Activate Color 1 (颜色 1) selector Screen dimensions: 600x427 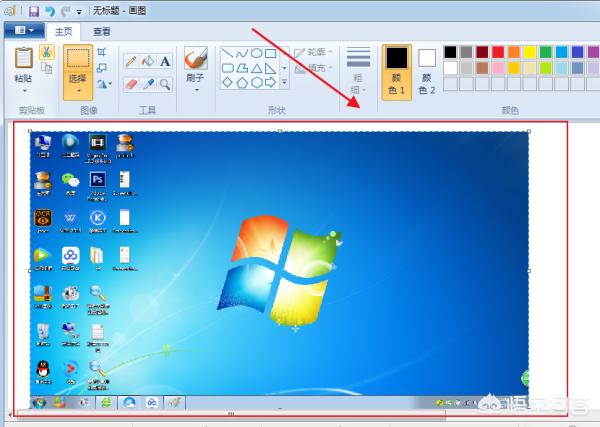click(397, 70)
